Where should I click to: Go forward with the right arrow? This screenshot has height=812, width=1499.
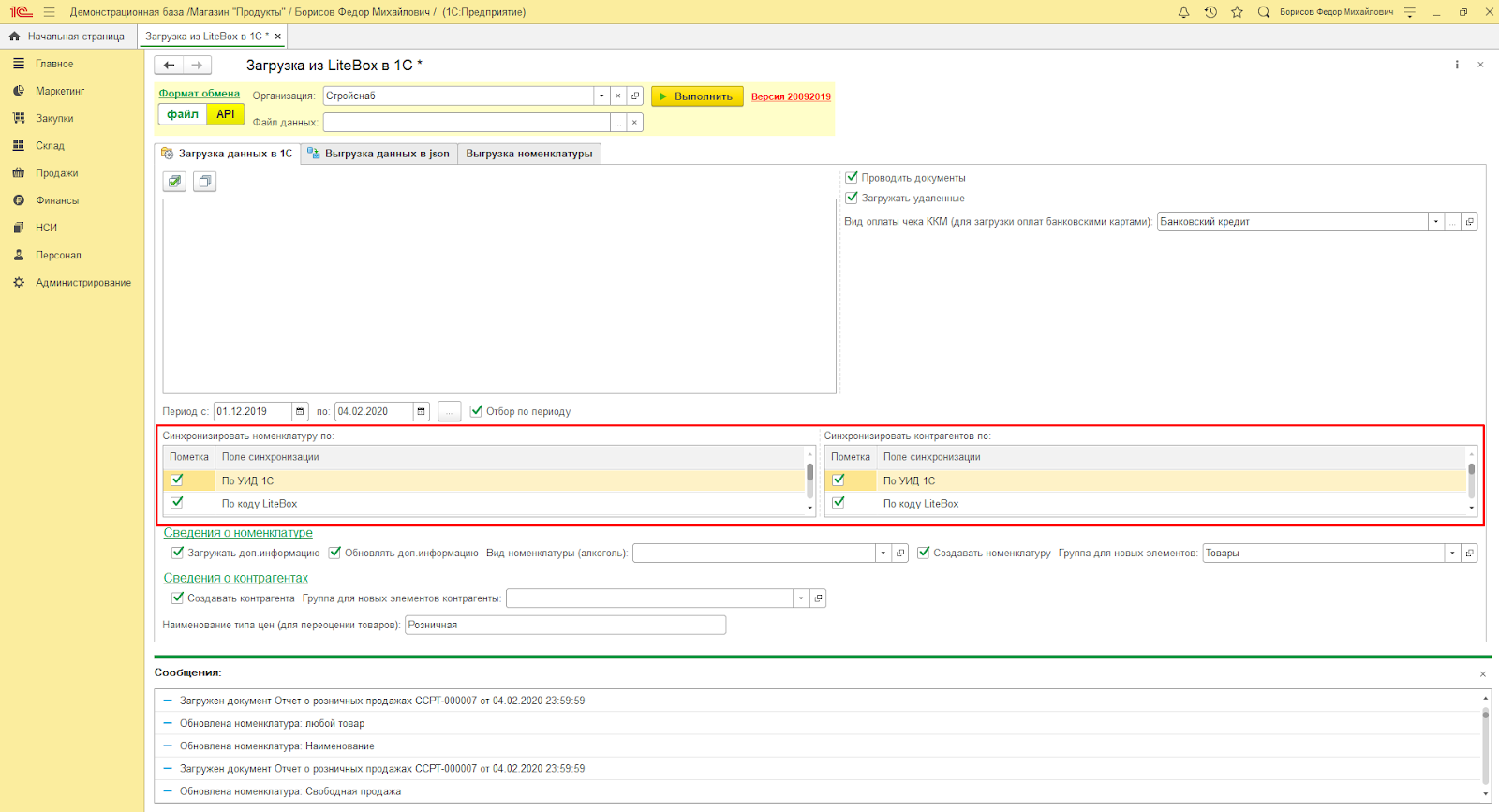(x=197, y=66)
